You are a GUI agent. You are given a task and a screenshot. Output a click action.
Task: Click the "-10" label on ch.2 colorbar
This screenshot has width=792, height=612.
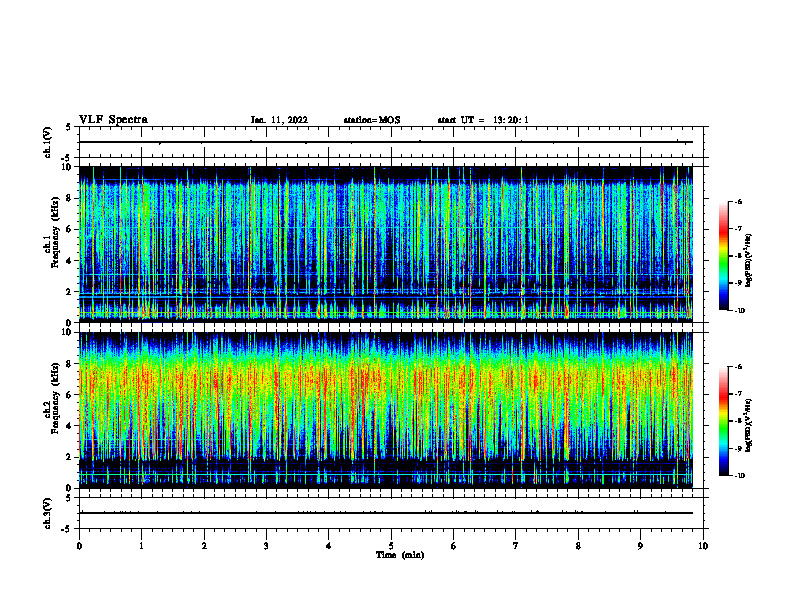(739, 476)
